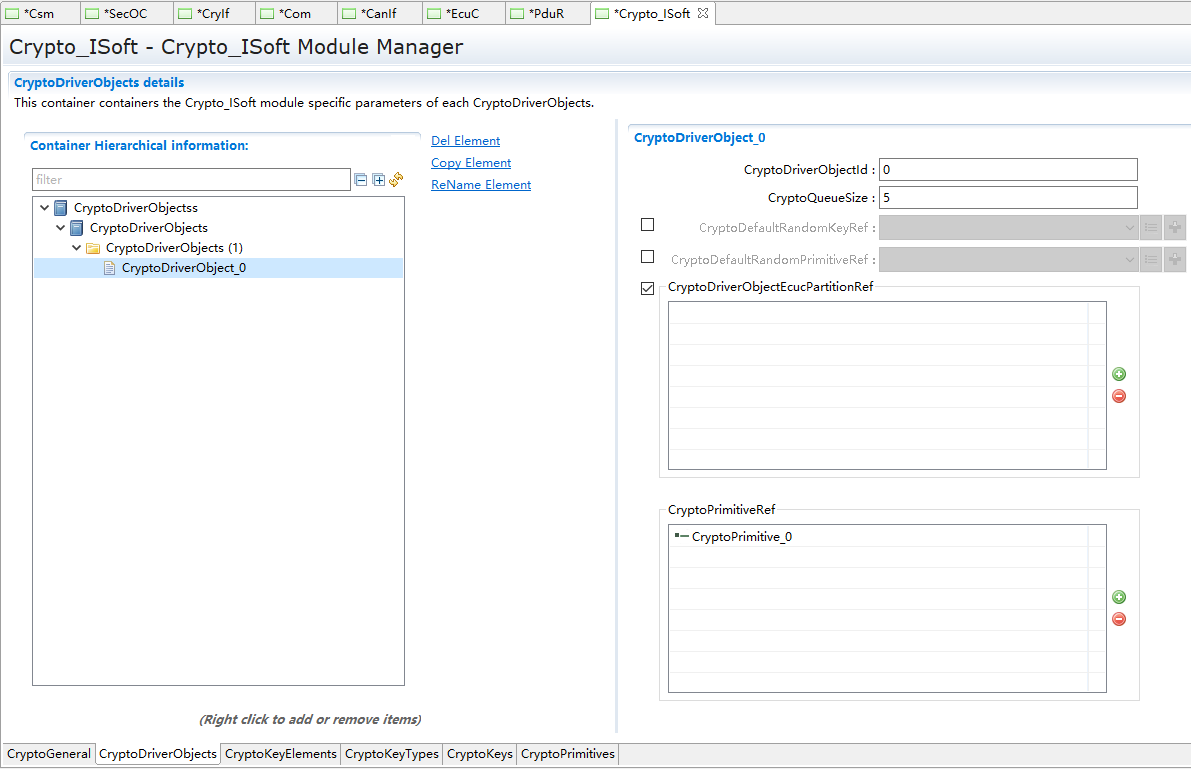Screen dimensions: 1191x769
Task: Click the CryptoQueueSize input field
Action: pyautogui.click(x=1007, y=198)
